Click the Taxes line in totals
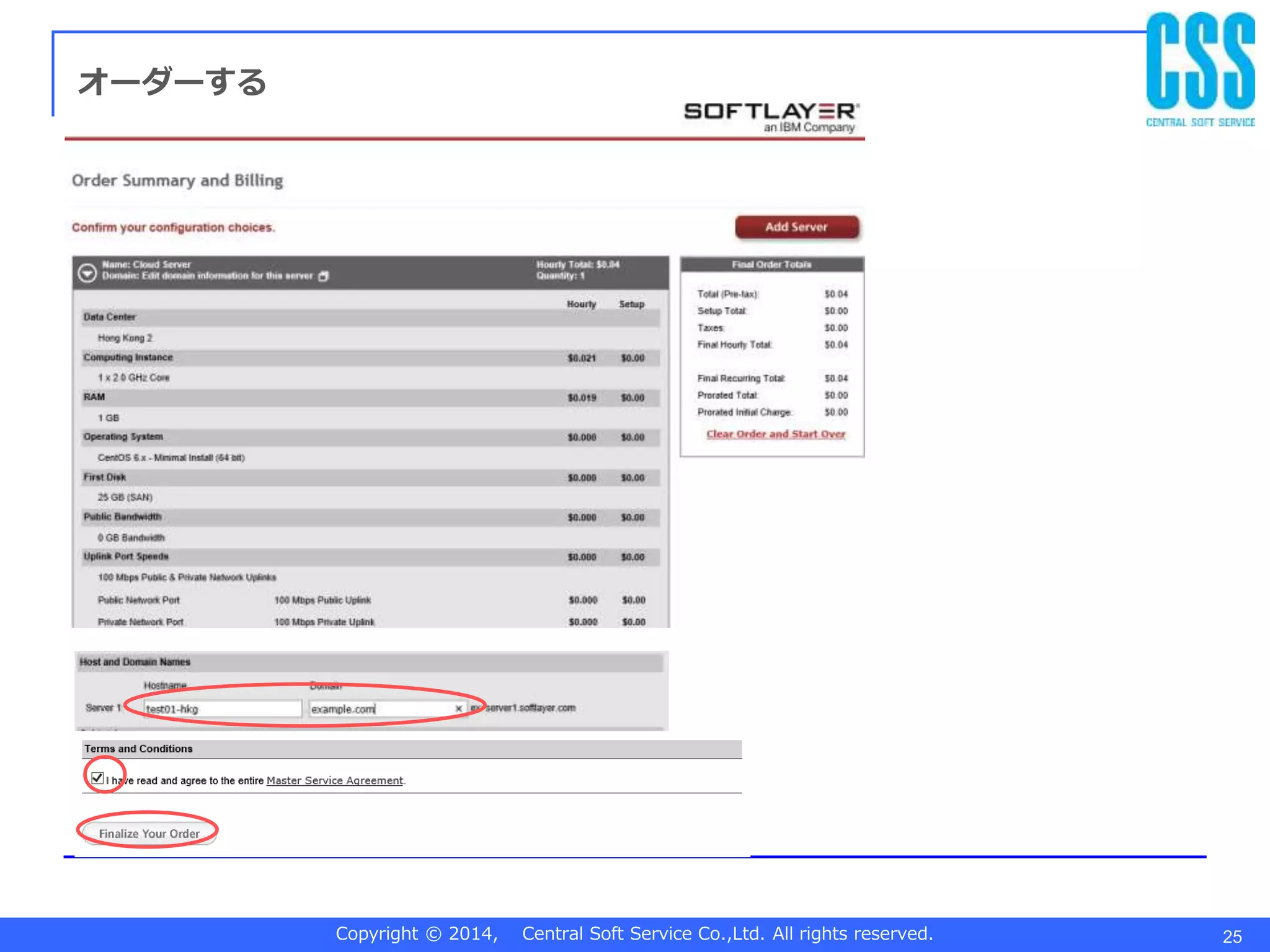This screenshot has width=1270, height=952. pyautogui.click(x=772, y=328)
